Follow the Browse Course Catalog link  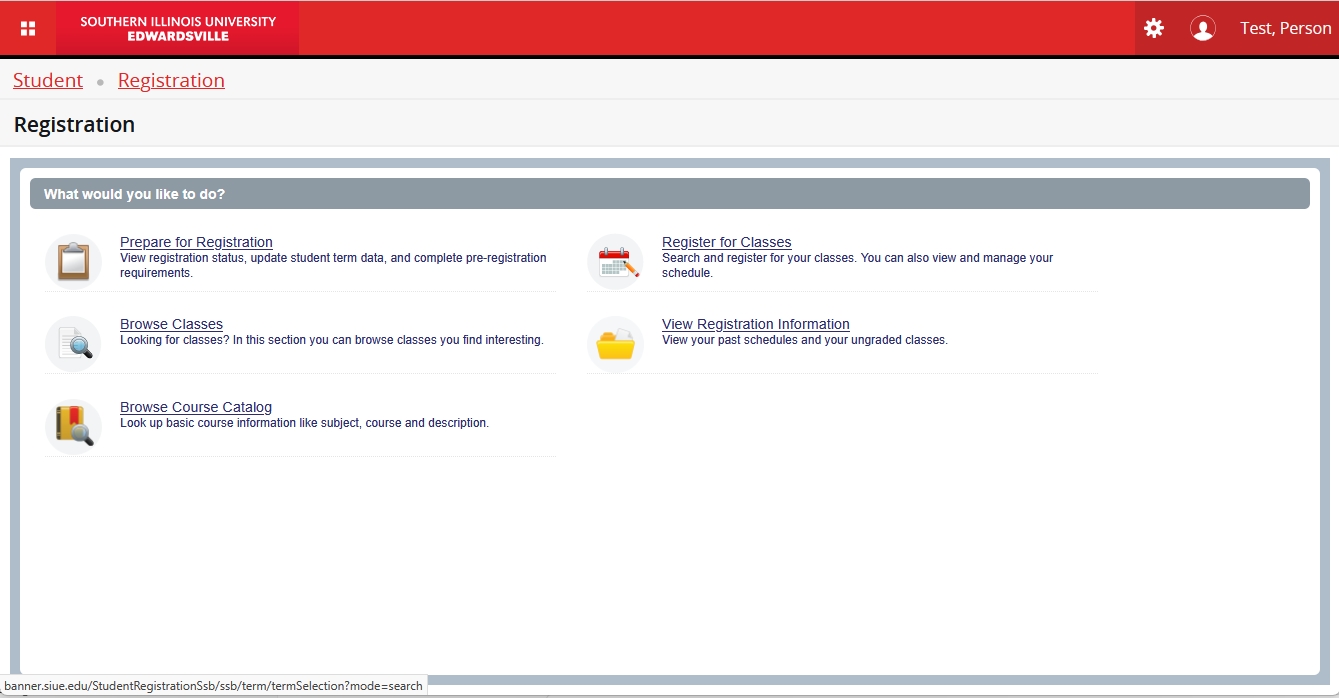click(196, 407)
